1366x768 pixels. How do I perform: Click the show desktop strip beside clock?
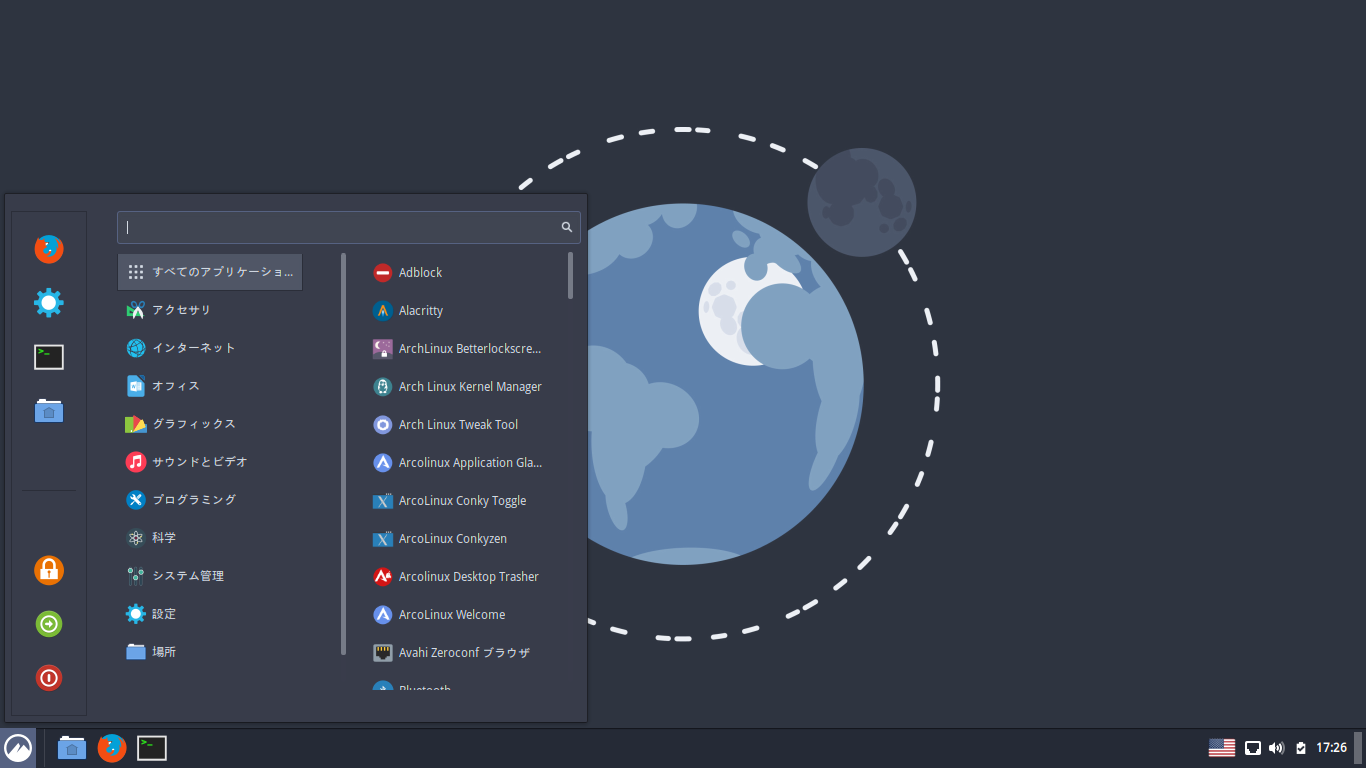pyautogui.click(x=1359, y=748)
